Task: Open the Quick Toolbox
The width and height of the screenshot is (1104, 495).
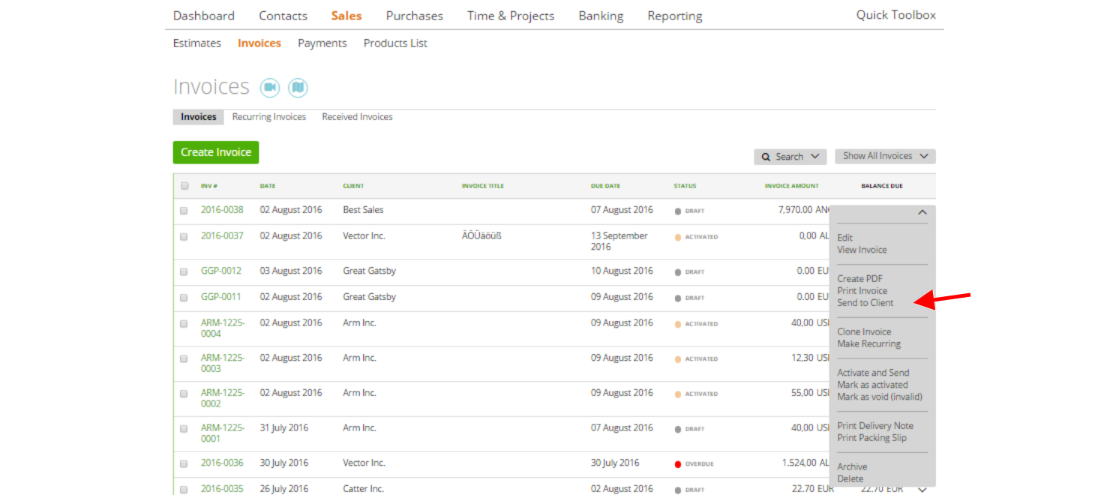Action: point(896,15)
